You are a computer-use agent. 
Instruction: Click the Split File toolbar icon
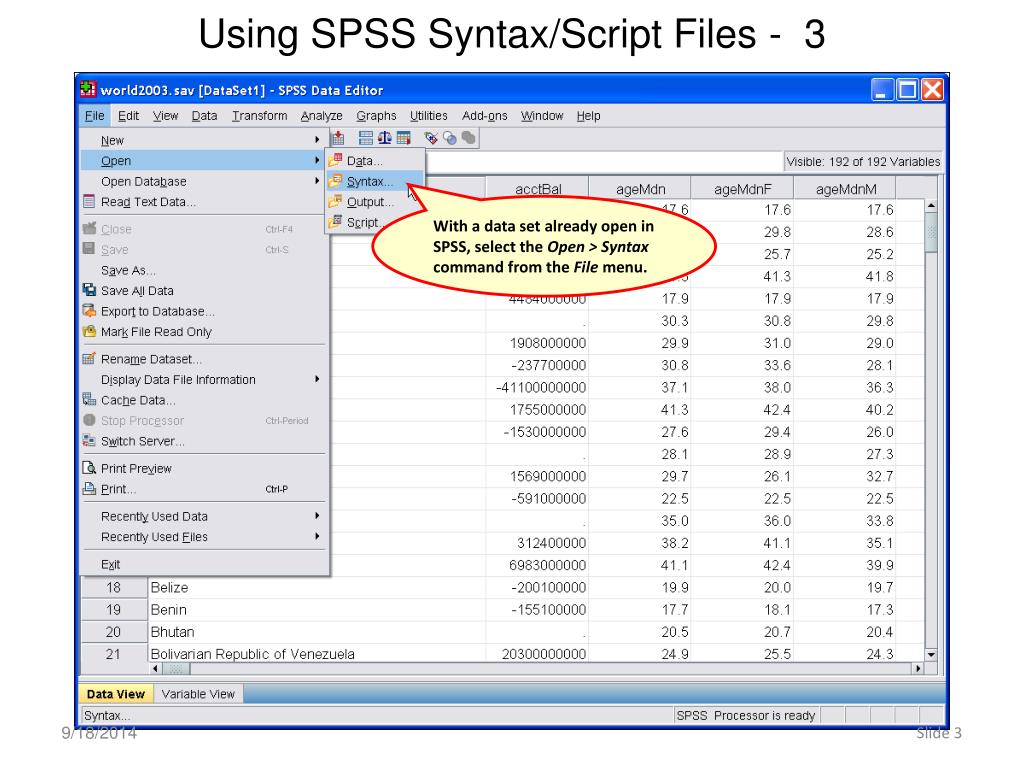(x=366, y=138)
